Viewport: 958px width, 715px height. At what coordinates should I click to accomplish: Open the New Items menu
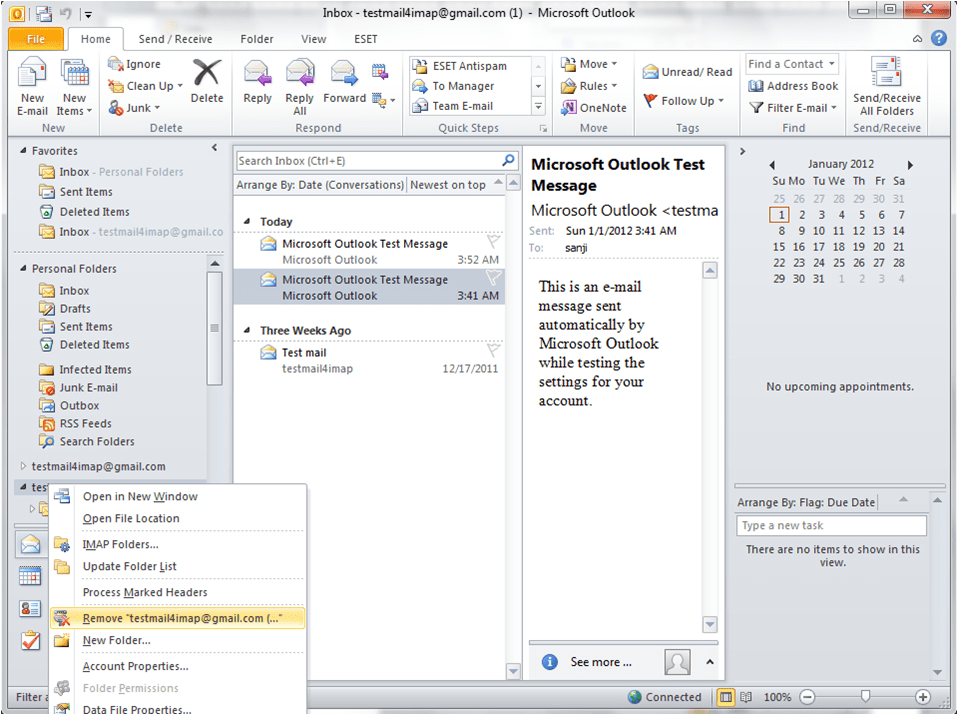[75, 87]
